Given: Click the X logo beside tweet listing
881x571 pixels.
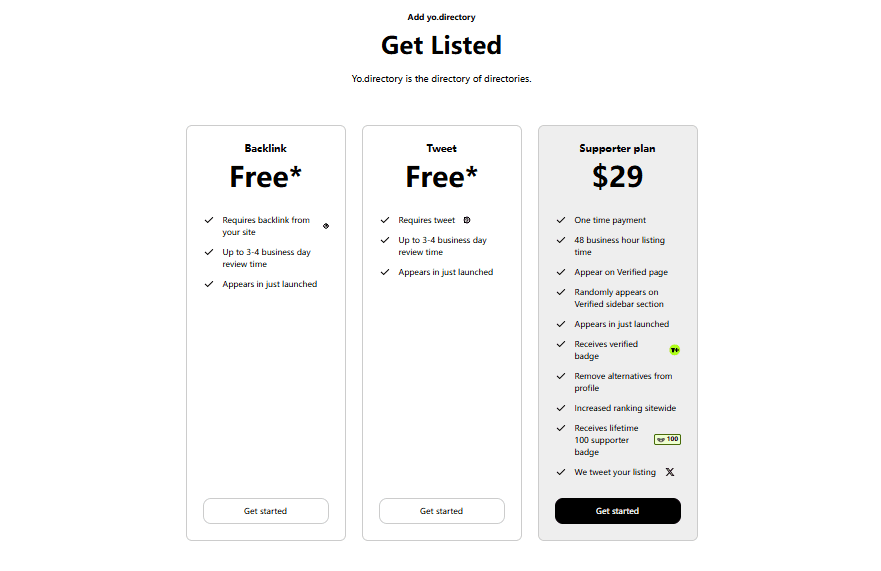Looking at the screenshot, I should (x=670, y=472).
